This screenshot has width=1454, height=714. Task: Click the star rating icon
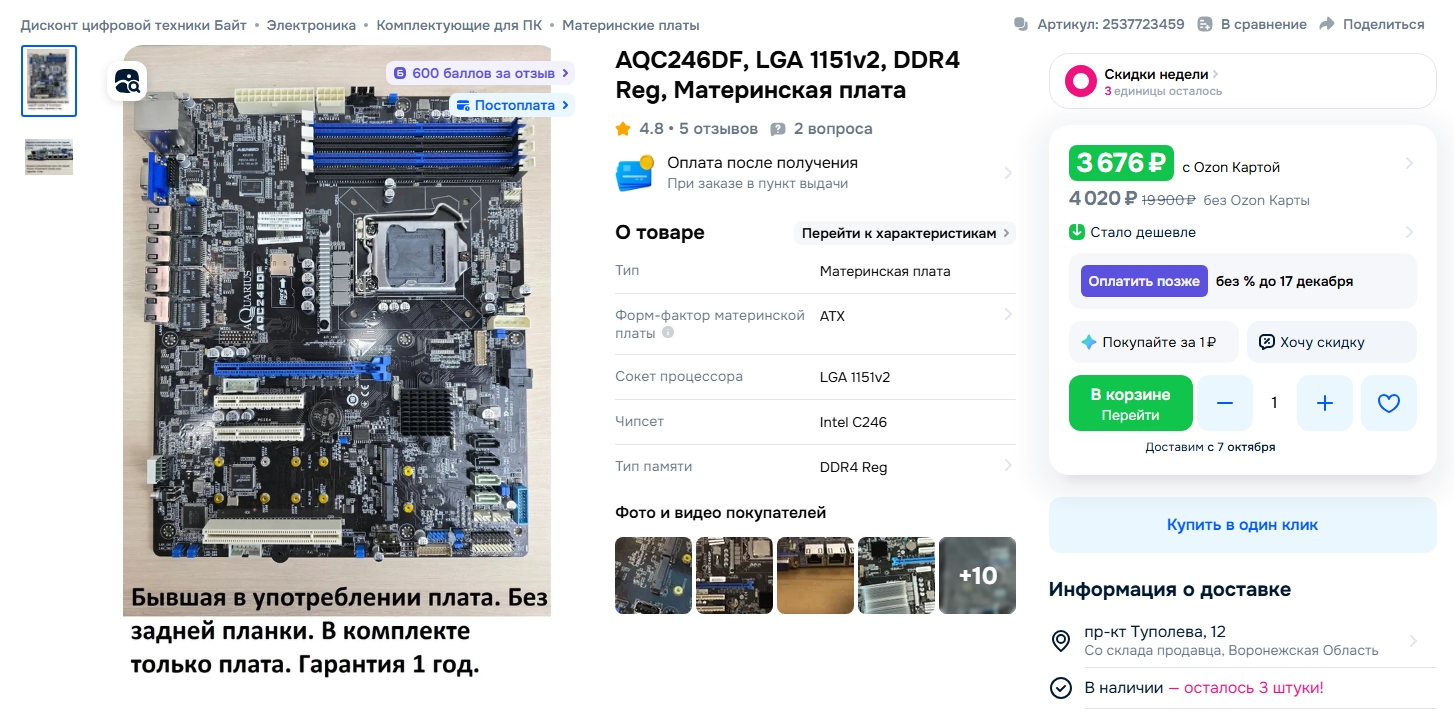click(x=623, y=129)
